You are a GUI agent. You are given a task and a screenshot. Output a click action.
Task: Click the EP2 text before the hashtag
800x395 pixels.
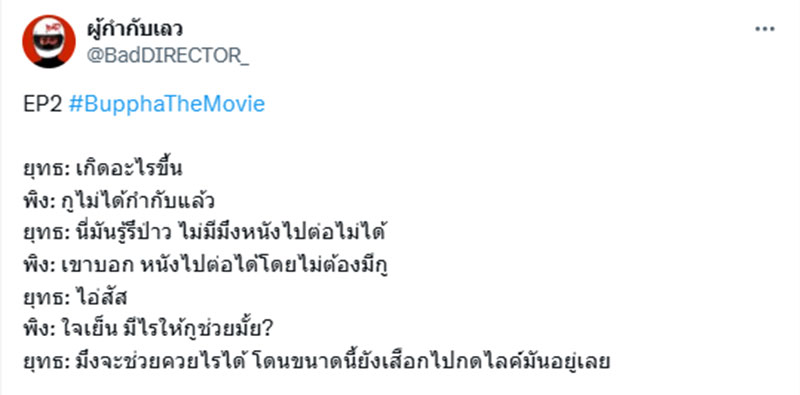coord(43,104)
